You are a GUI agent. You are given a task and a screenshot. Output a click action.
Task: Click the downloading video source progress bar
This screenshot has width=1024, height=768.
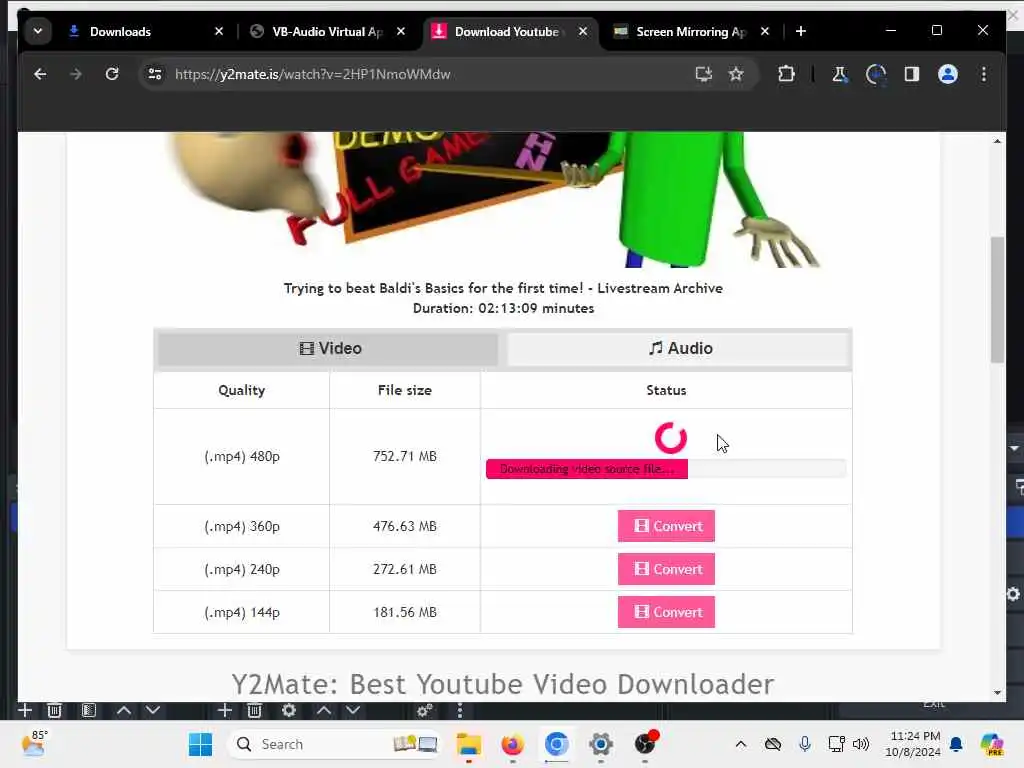(x=666, y=469)
